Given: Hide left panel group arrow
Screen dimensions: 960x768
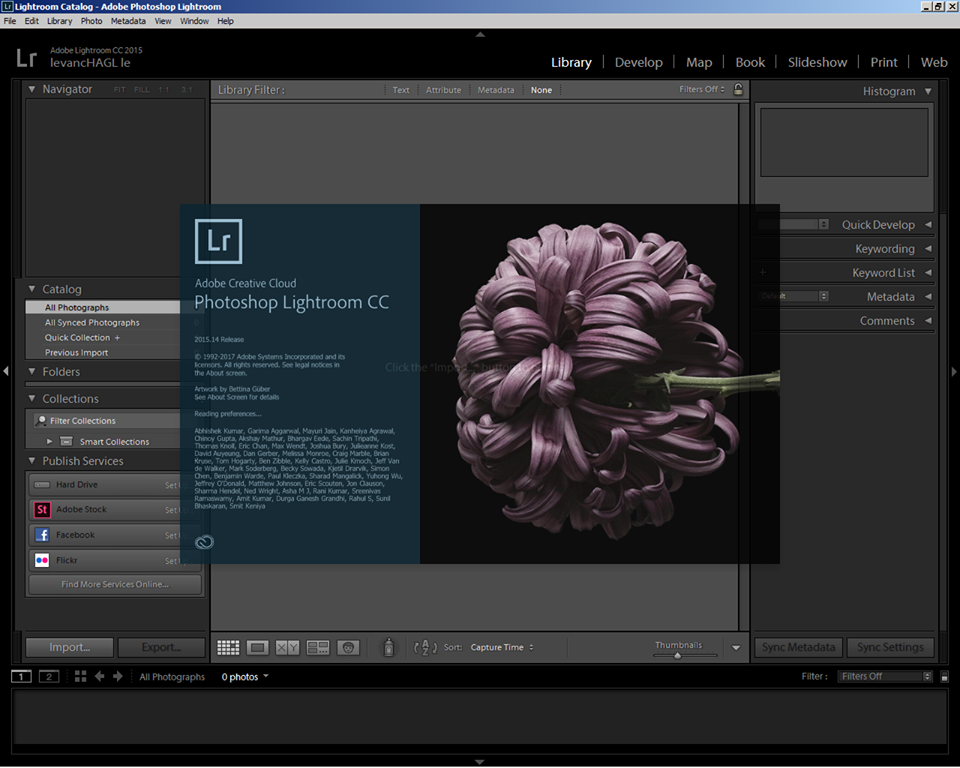Looking at the screenshot, I should click(x=6, y=371).
